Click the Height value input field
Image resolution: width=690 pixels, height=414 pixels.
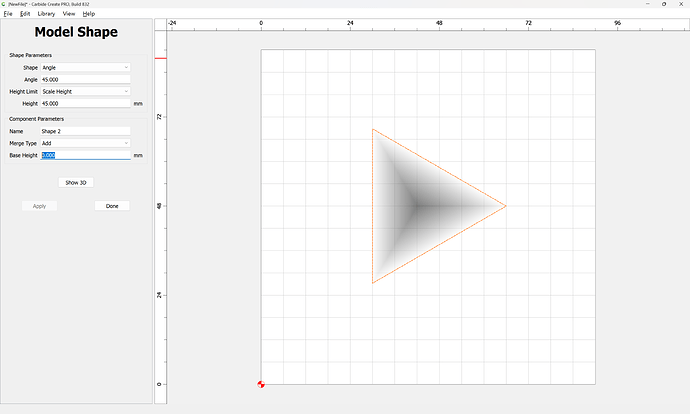click(x=85, y=103)
